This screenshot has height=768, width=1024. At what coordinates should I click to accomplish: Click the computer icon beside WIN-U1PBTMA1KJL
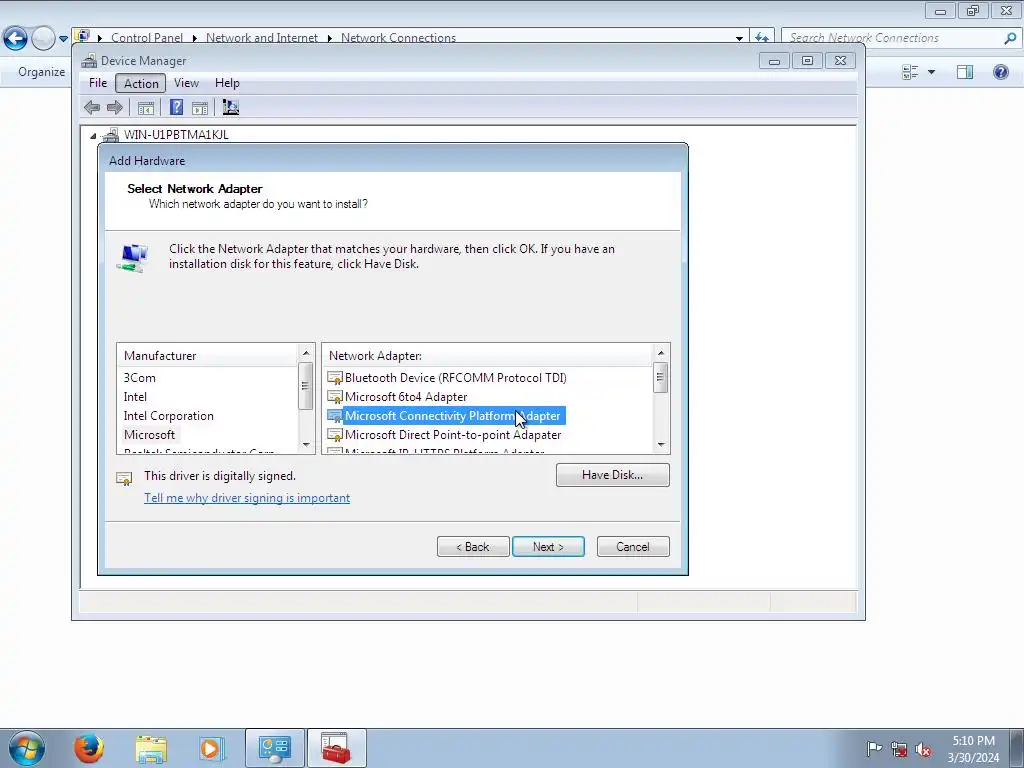click(x=110, y=135)
